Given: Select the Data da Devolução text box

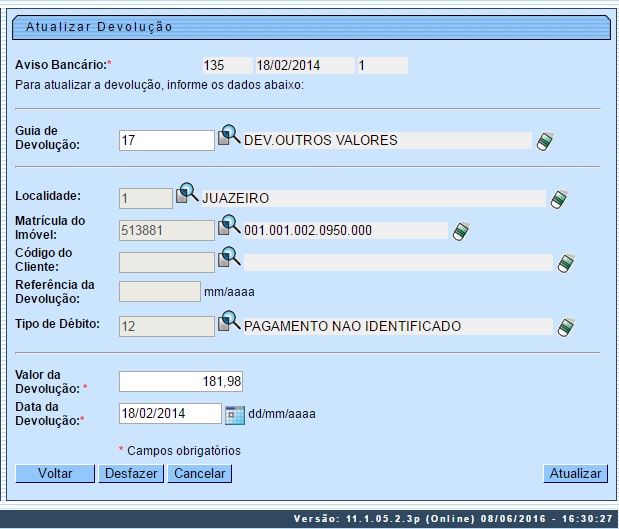Looking at the screenshot, I should (x=169, y=413).
